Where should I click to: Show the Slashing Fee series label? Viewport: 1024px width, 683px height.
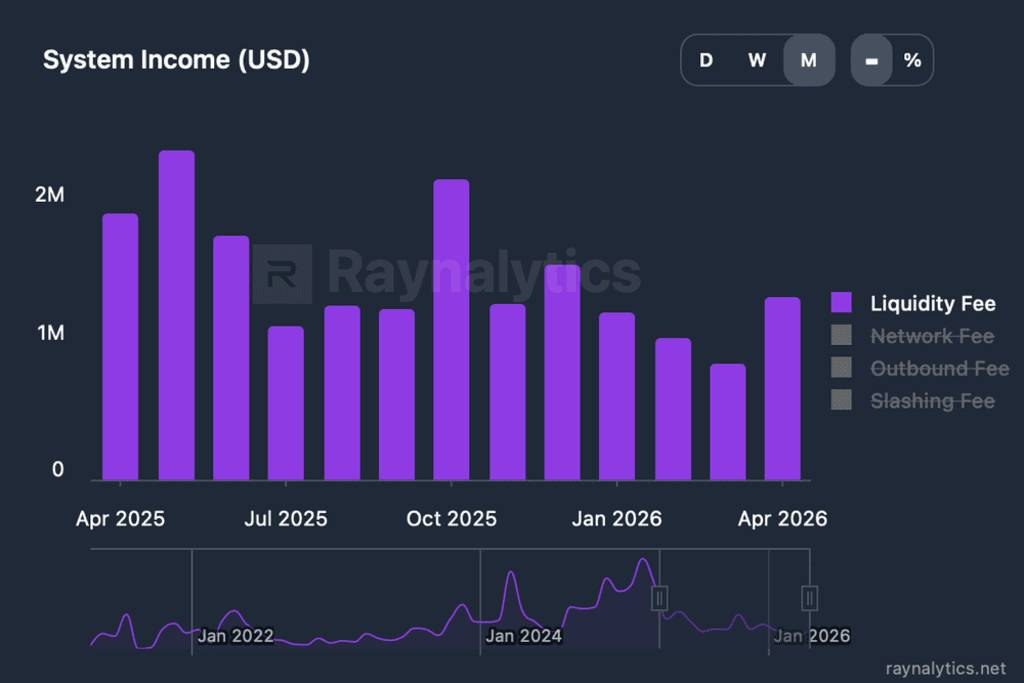point(932,400)
